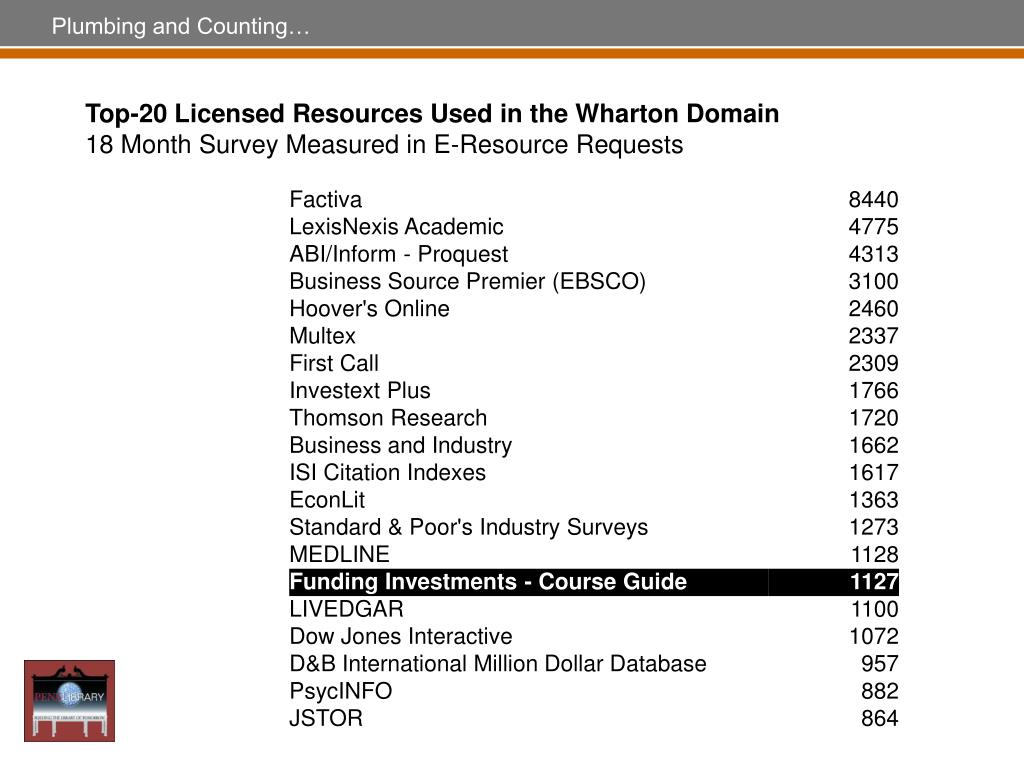Viewport: 1024px width, 768px height.
Task: Click the value 1273
Action: click(874, 528)
